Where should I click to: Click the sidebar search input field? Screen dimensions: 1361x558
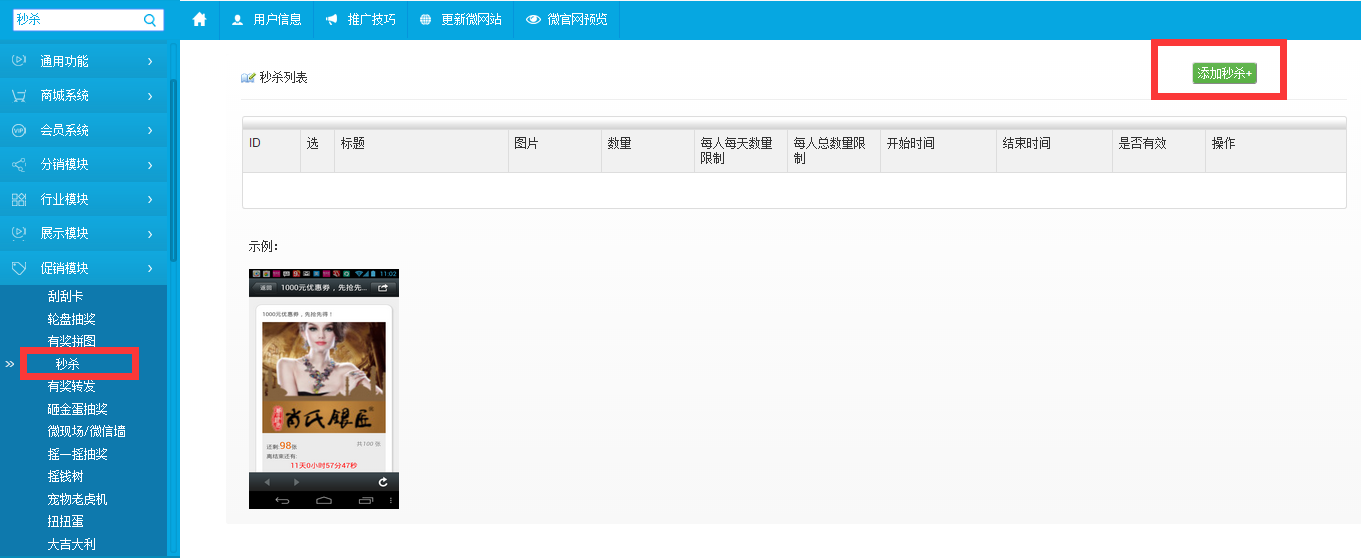(x=75, y=20)
